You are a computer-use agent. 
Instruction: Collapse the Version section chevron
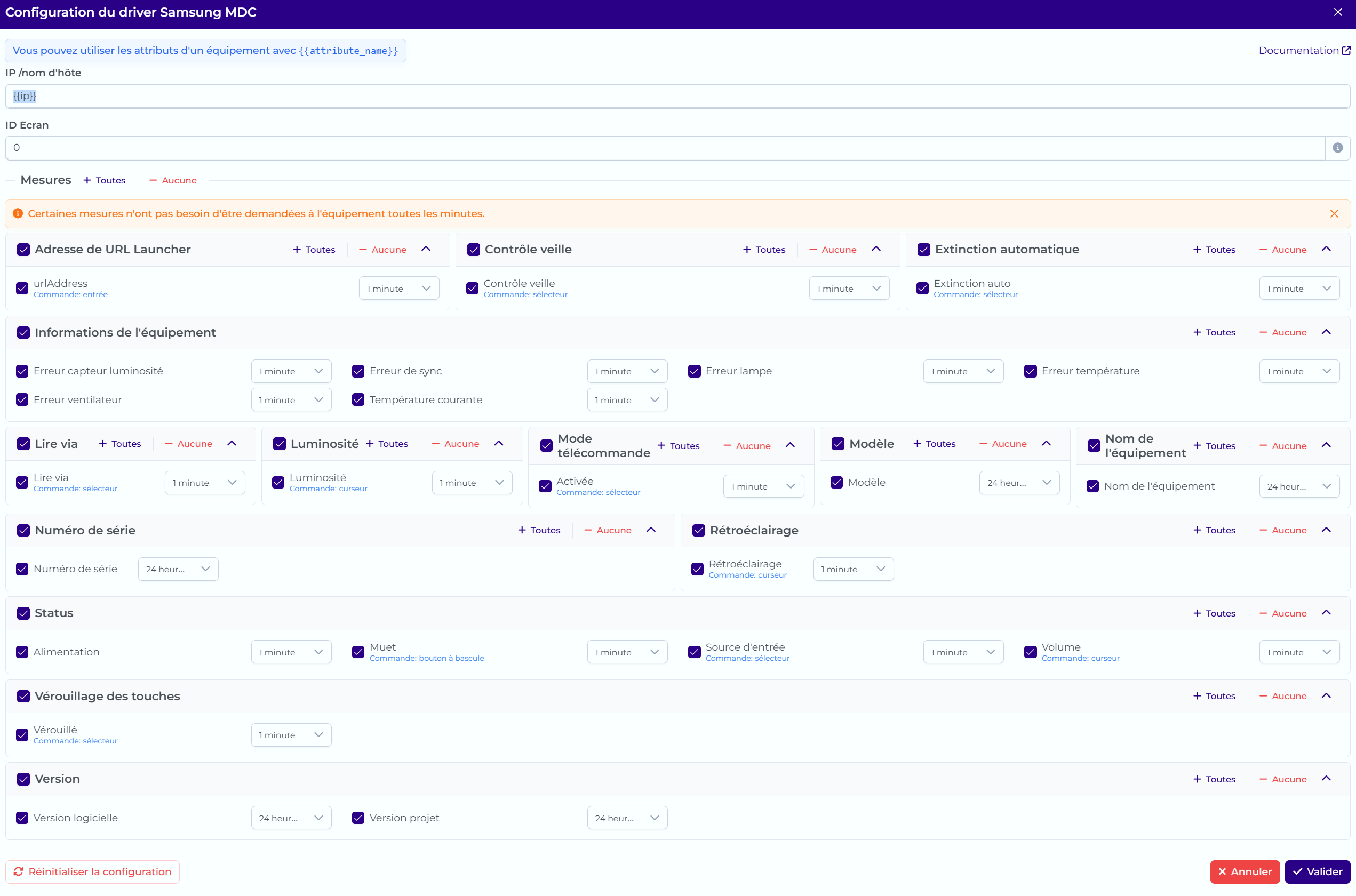[x=1326, y=778]
